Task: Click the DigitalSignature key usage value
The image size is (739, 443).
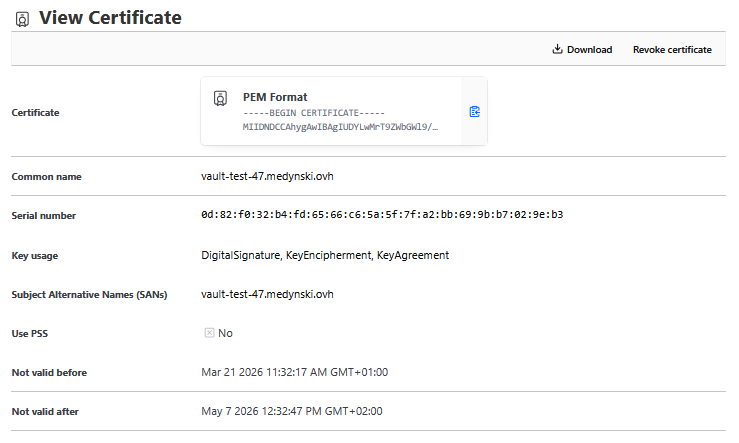Action: [x=241, y=255]
